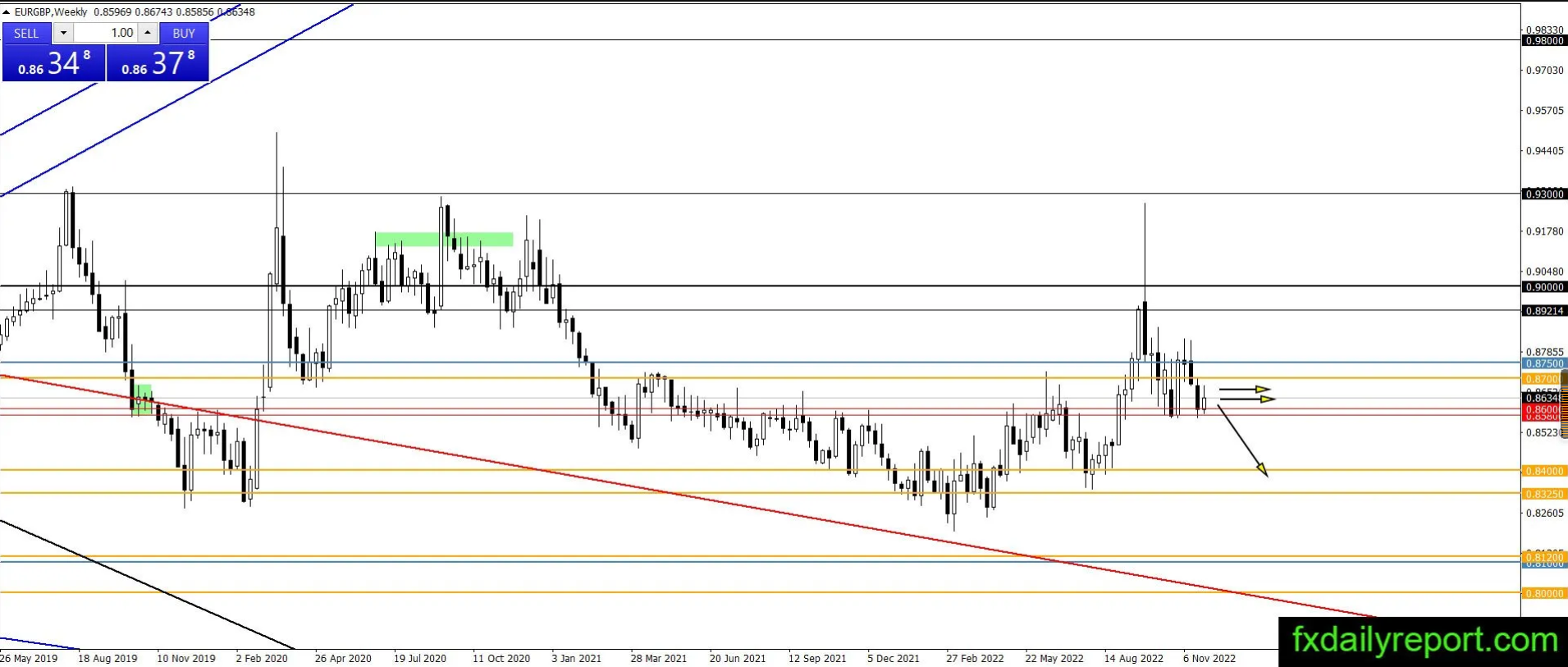Screen dimensions: 1568x667
Task: Collapse the one-click trading panel triangle
Action: (7, 12)
